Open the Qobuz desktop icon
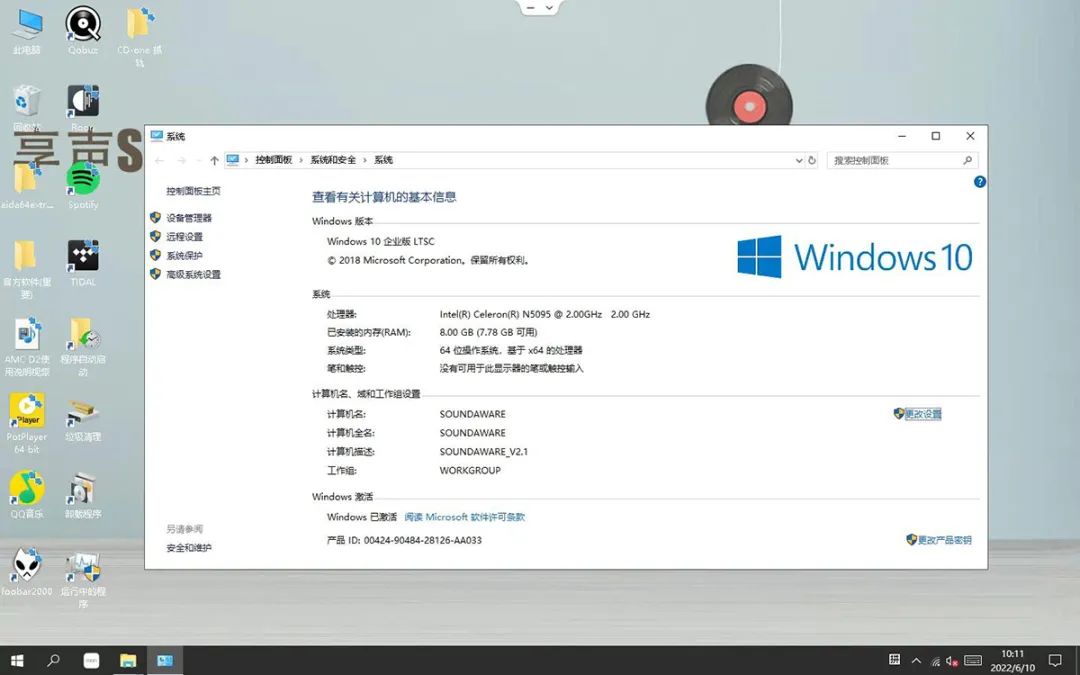 (x=83, y=25)
